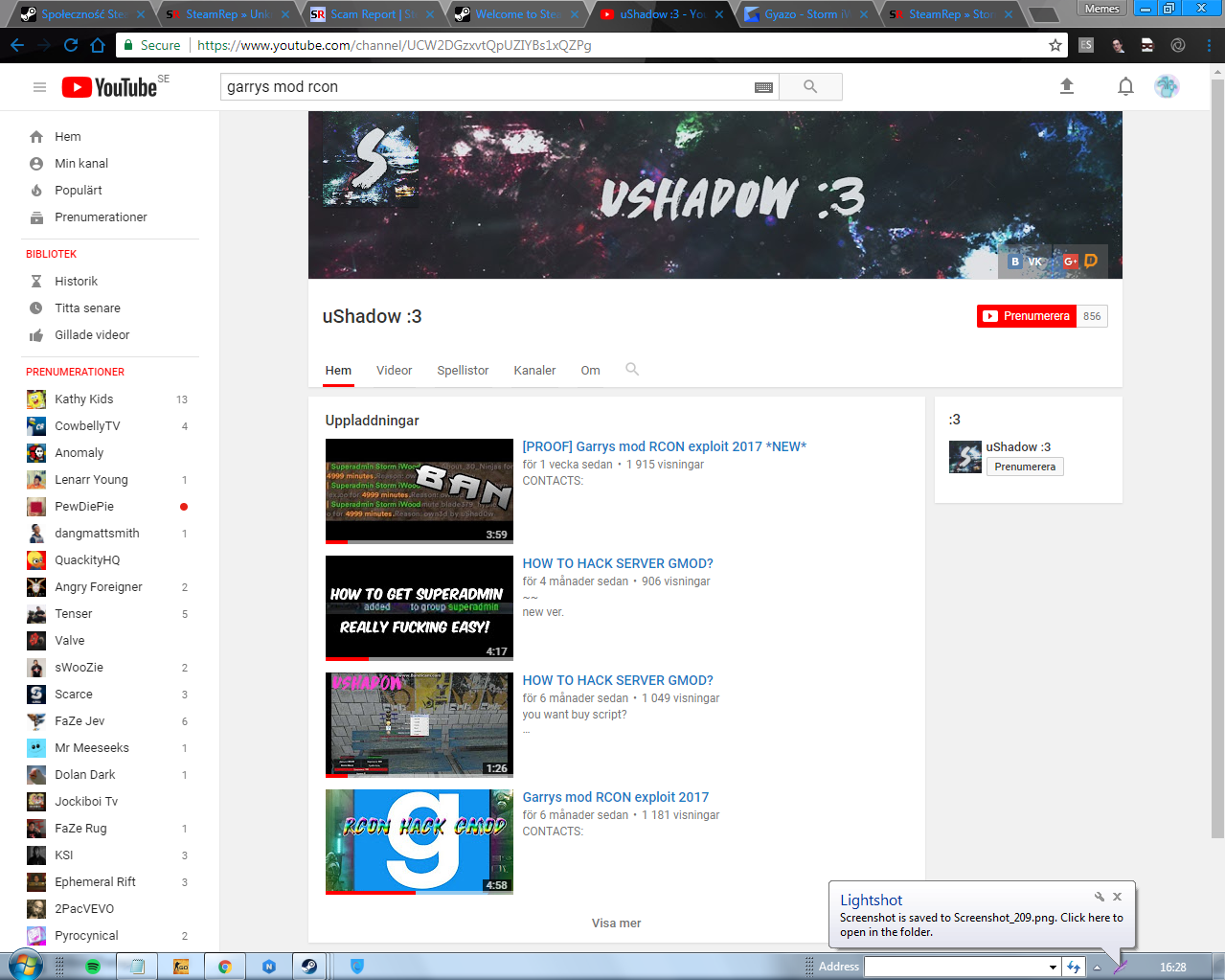Click the Hem home icon in sidebar
1225x980 pixels.
click(36, 137)
